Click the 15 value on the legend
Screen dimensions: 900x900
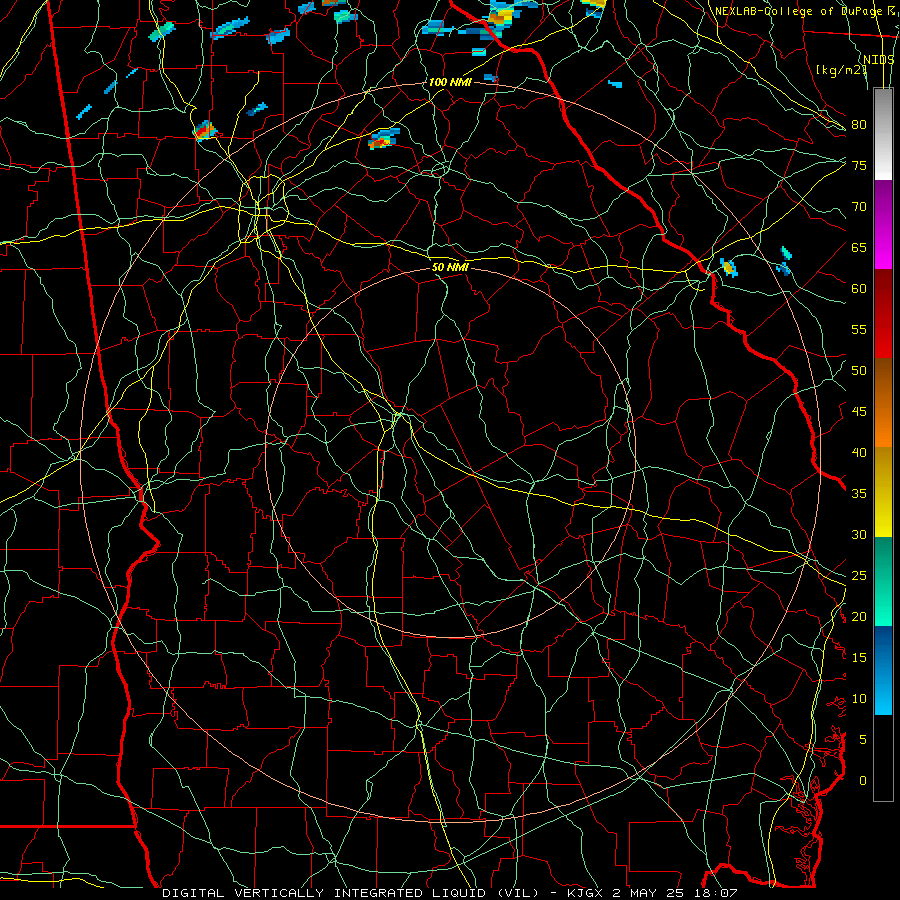point(859,658)
